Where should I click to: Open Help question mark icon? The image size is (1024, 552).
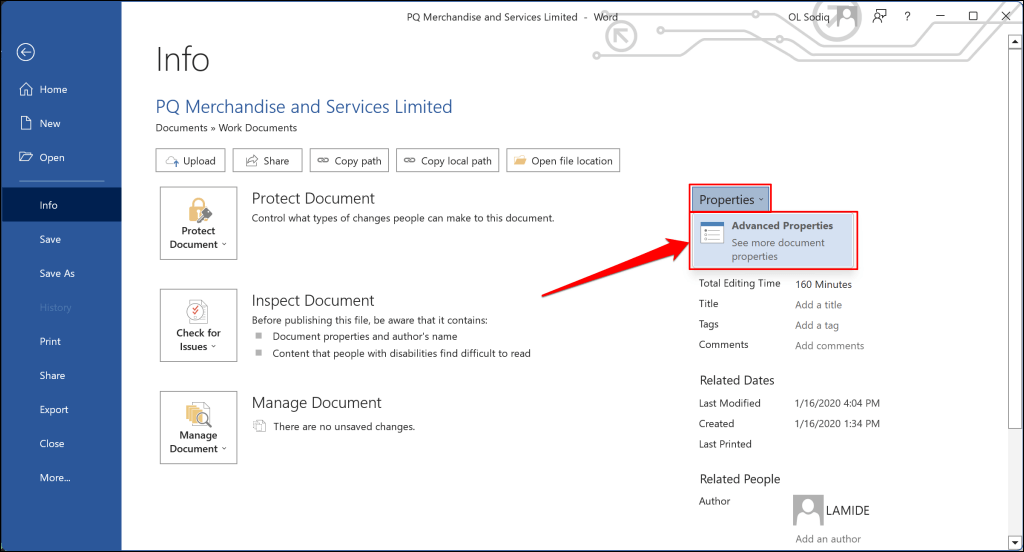coord(907,16)
